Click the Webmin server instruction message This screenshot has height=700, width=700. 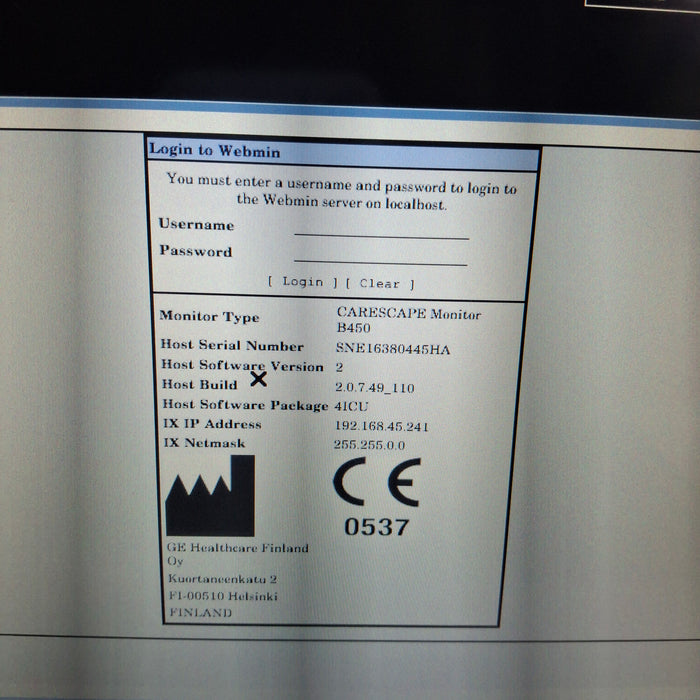(342, 193)
